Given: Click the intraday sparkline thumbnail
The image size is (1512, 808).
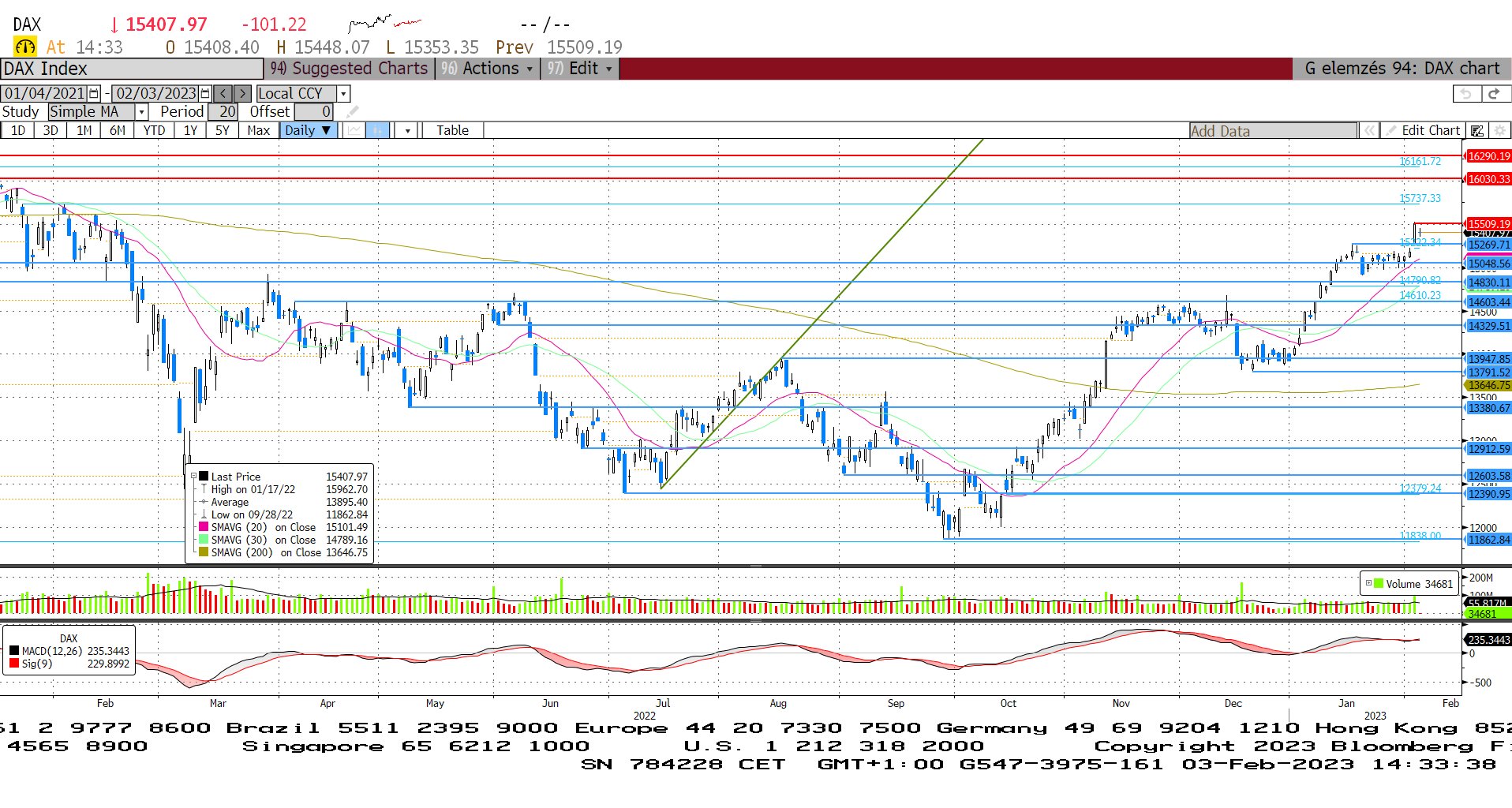Looking at the screenshot, I should pos(385,23).
